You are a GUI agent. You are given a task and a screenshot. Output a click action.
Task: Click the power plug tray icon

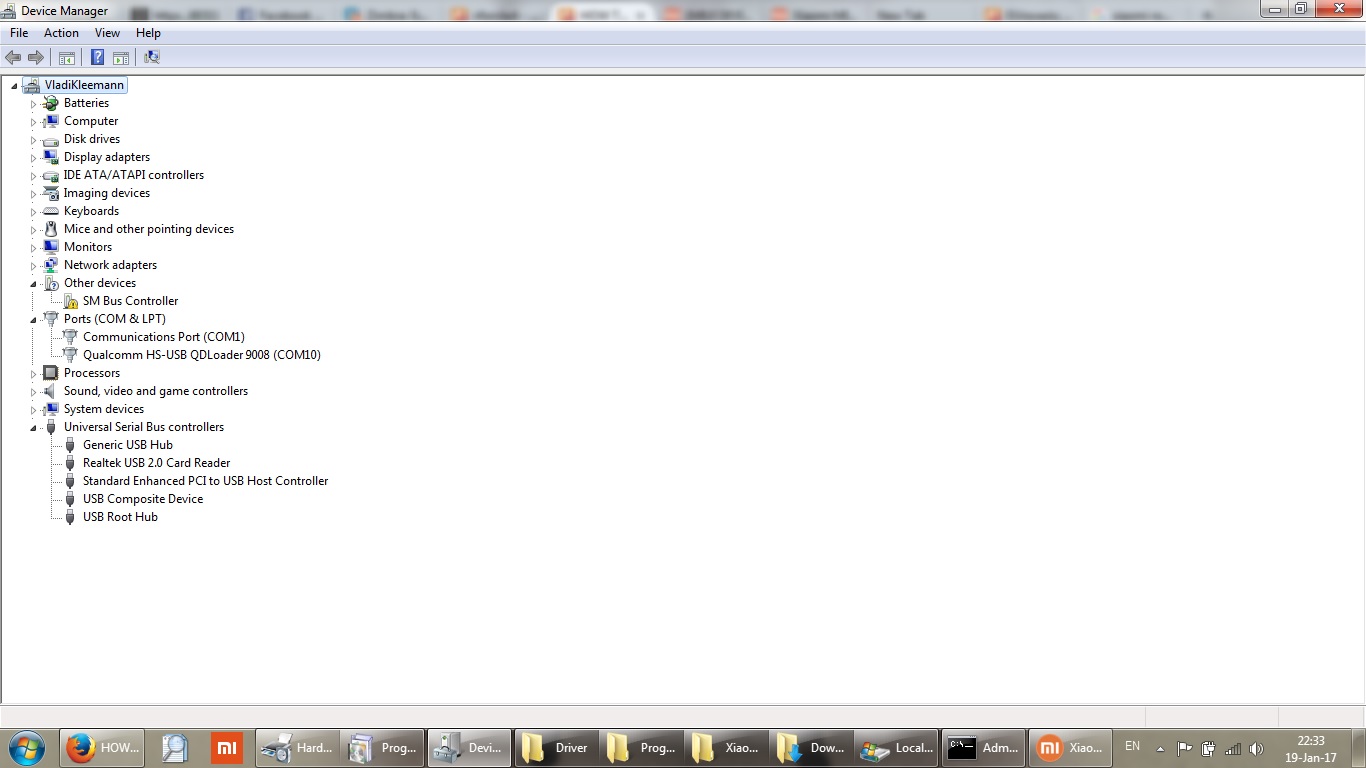tap(1208, 748)
